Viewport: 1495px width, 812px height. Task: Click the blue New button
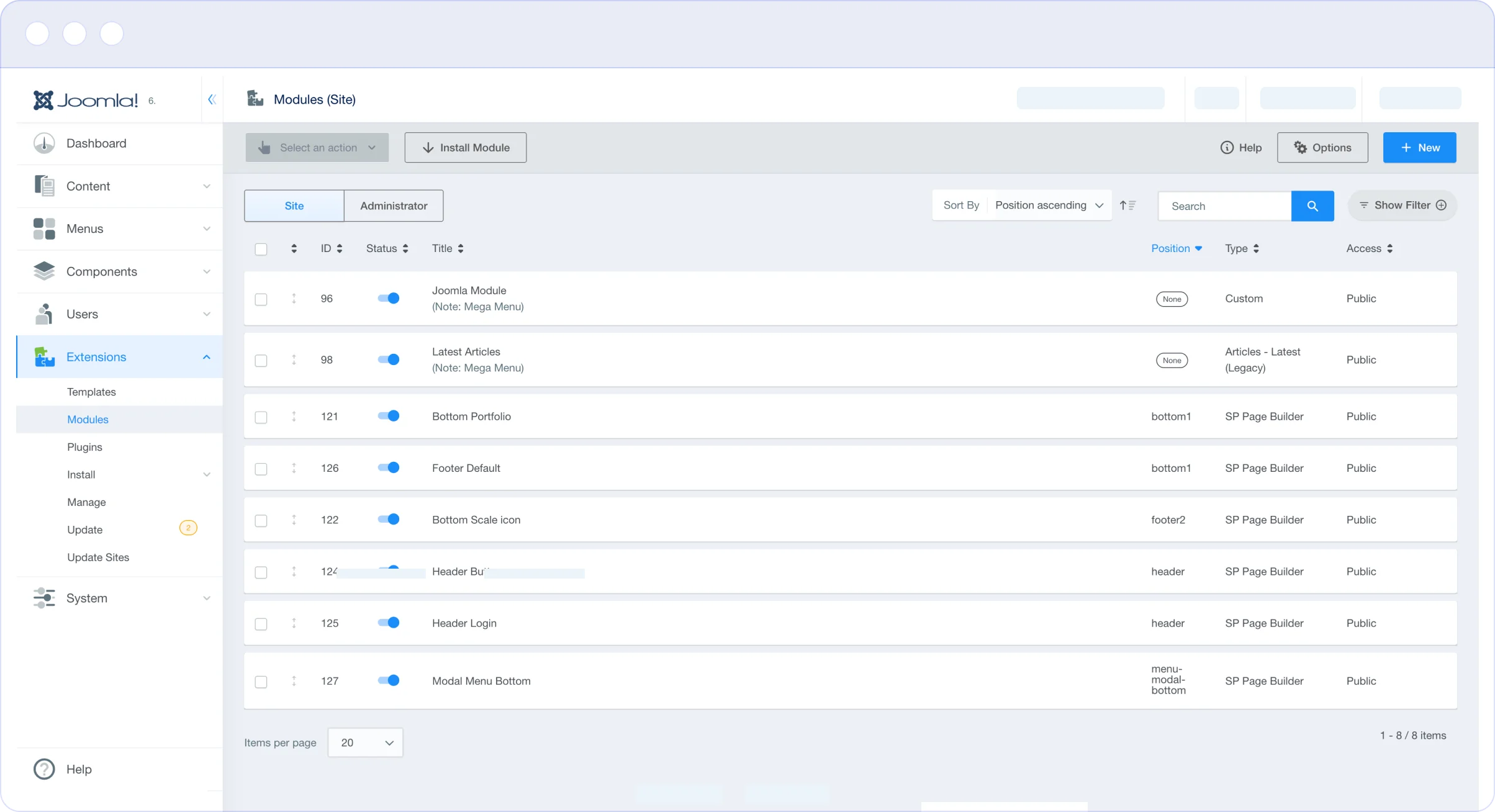pos(1419,148)
